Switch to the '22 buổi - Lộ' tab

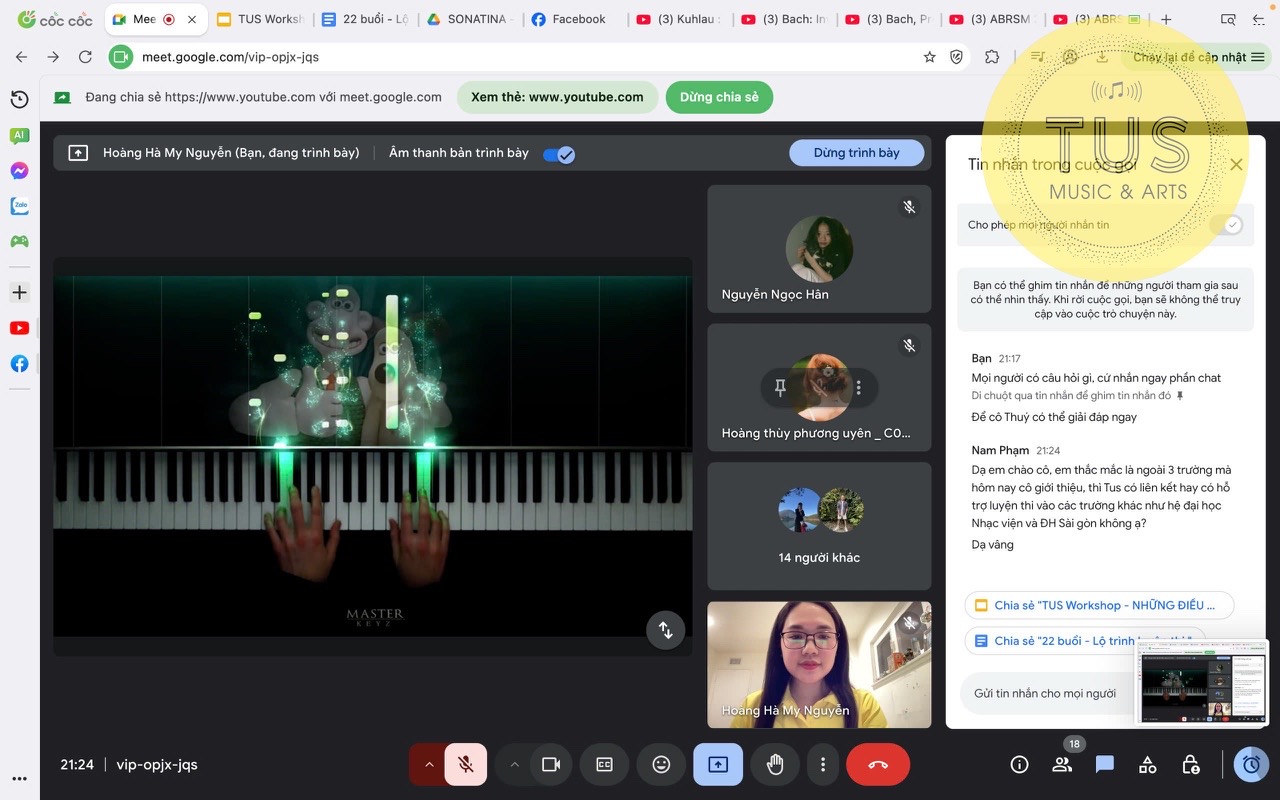pos(365,19)
